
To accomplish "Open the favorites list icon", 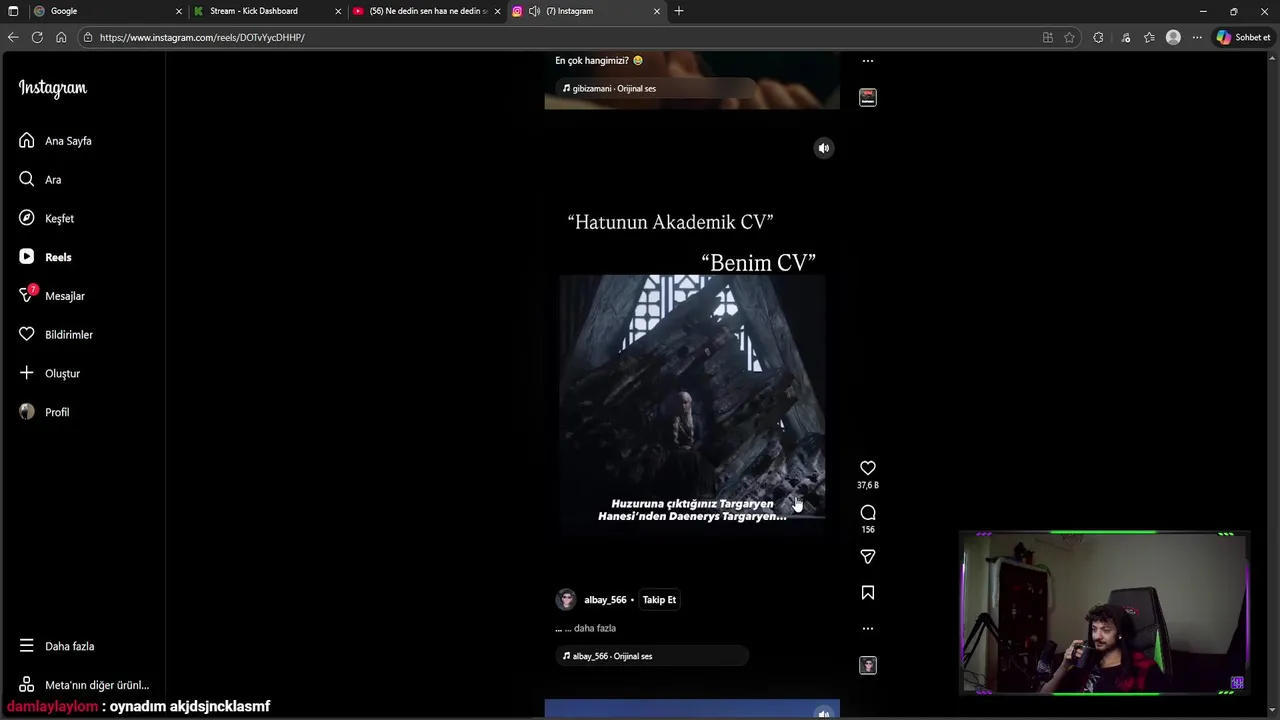I will click(1149, 37).
